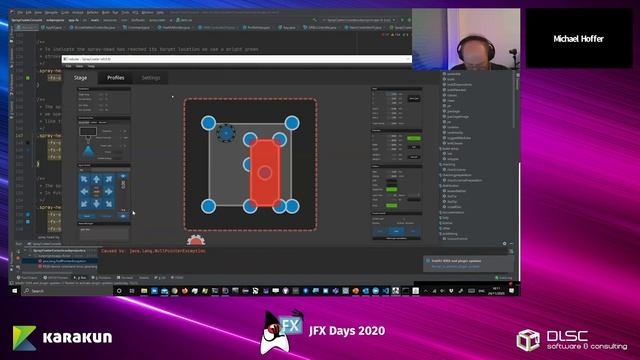Viewport: 640px width, 360px height.
Task: Jog the spray head up with the arrow
Action: [x=96, y=179]
